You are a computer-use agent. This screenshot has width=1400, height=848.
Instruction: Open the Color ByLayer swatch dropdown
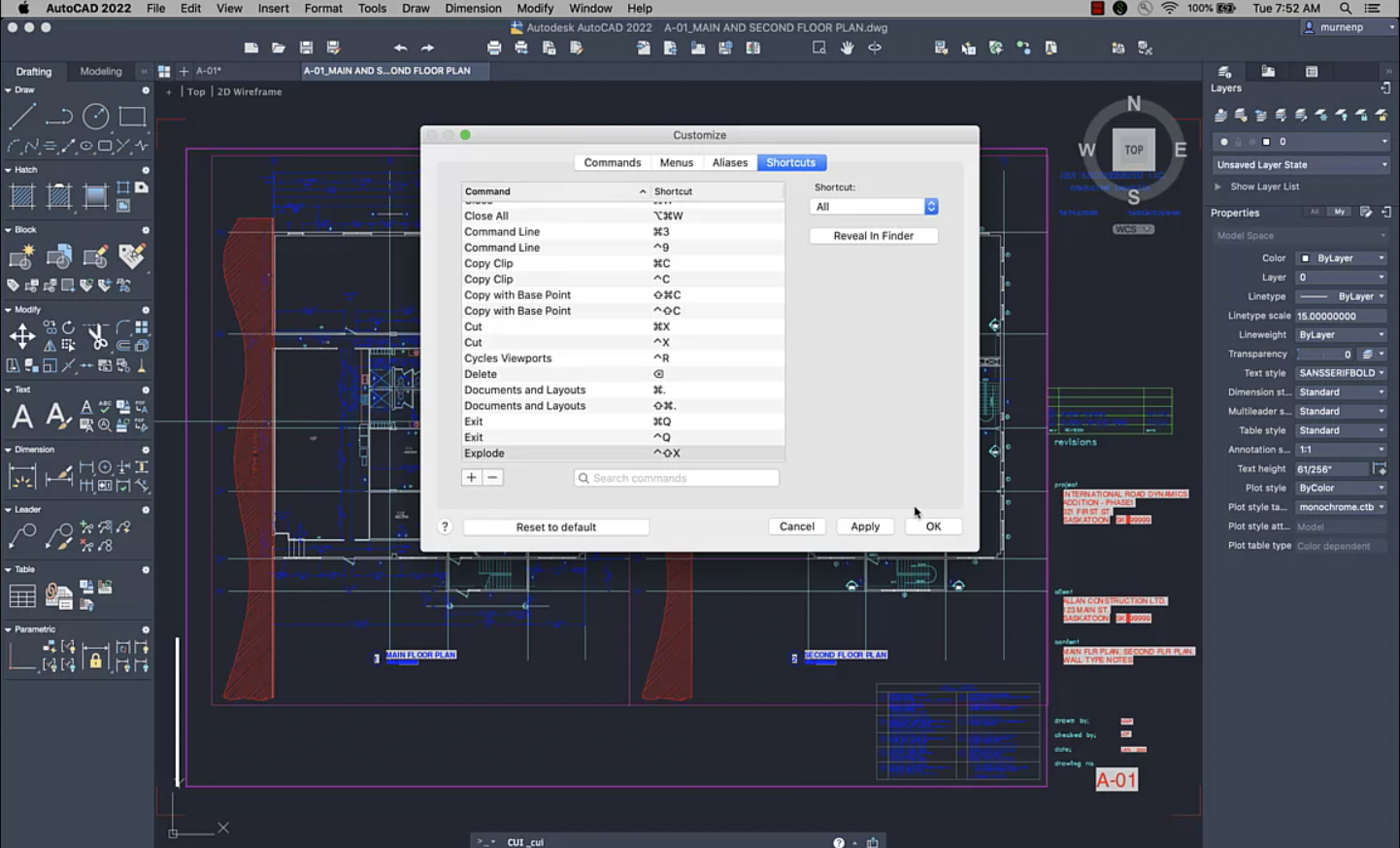(1342, 258)
